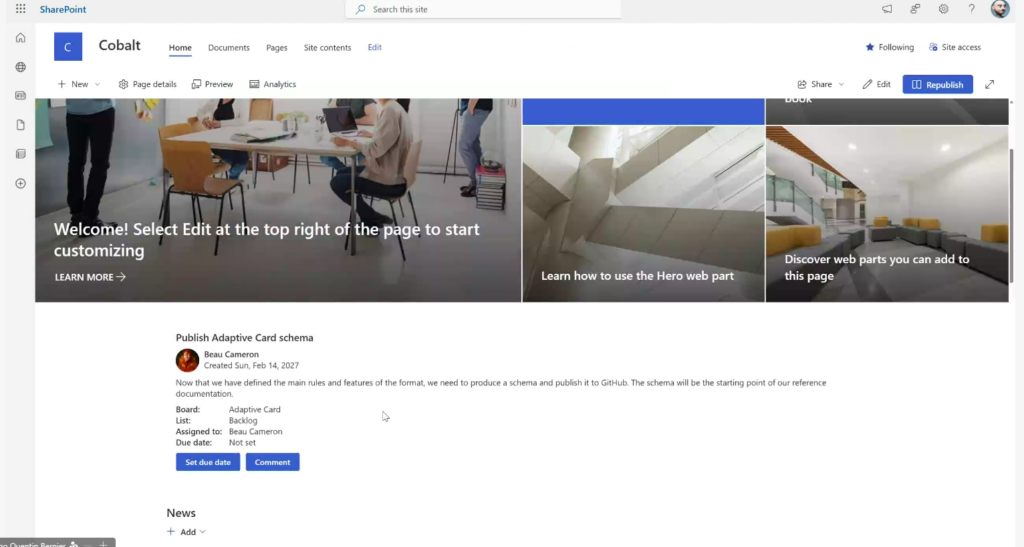Image resolution: width=1024 pixels, height=547 pixels.
Task: Go to the Documents navigation tab
Action: (x=228, y=48)
